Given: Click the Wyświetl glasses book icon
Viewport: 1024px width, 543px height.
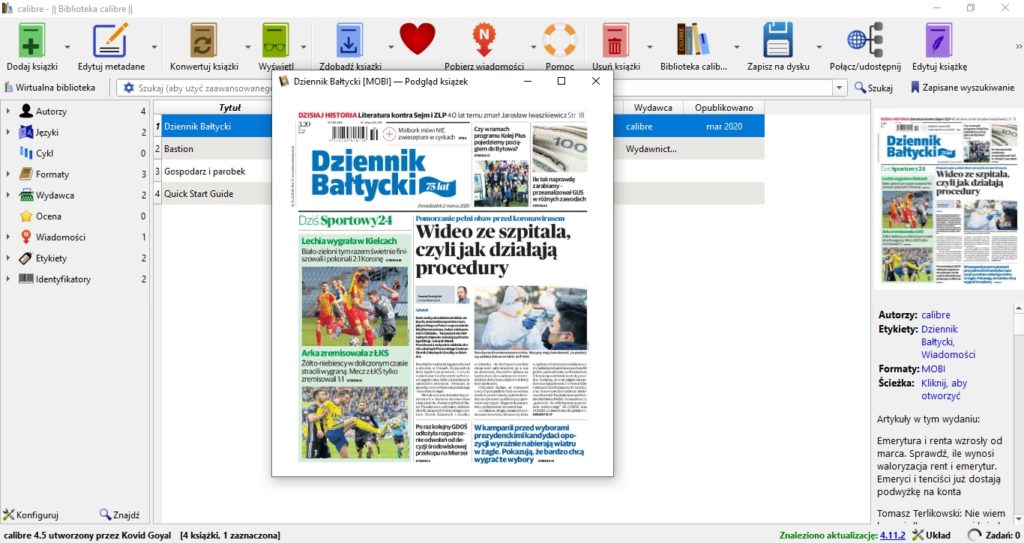Looking at the screenshot, I should click(276, 41).
